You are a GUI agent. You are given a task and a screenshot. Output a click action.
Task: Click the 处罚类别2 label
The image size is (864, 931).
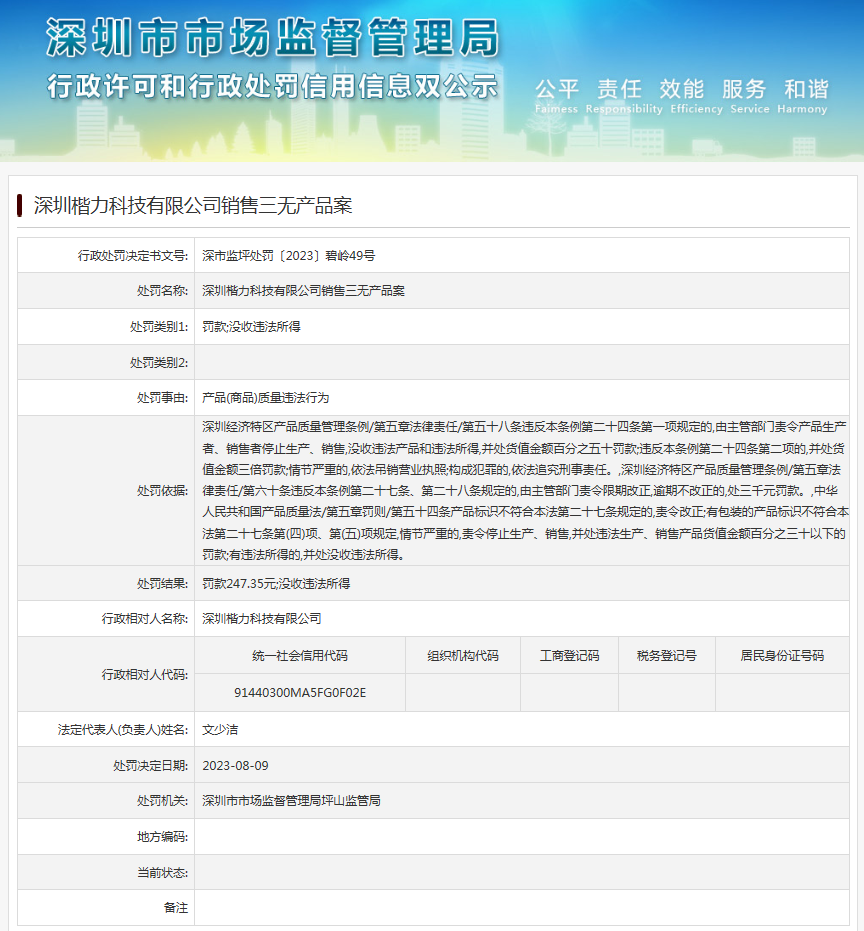coord(159,362)
